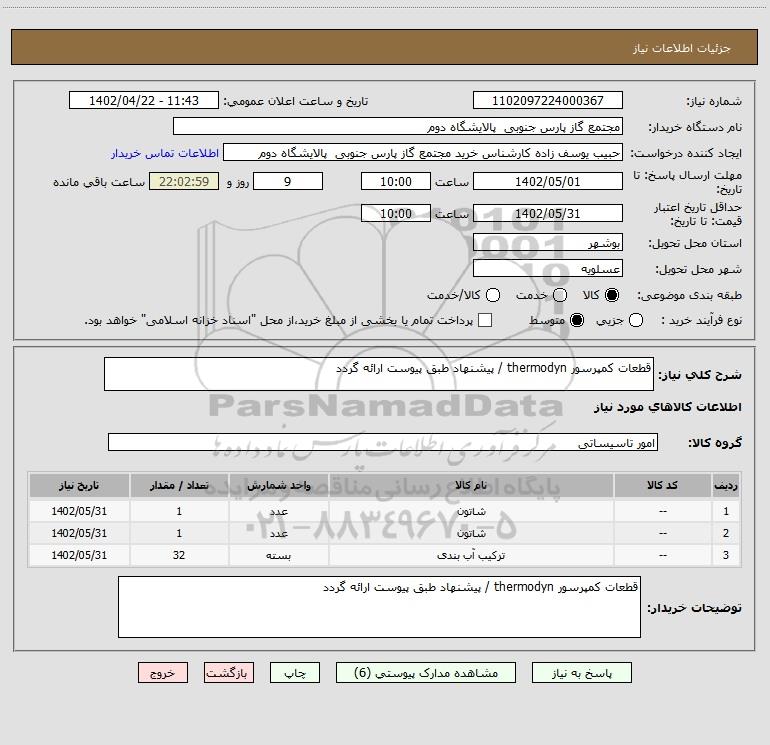Click the پاسخ به نیاز button
Viewport: 770px width, 745px height.
(x=582, y=673)
